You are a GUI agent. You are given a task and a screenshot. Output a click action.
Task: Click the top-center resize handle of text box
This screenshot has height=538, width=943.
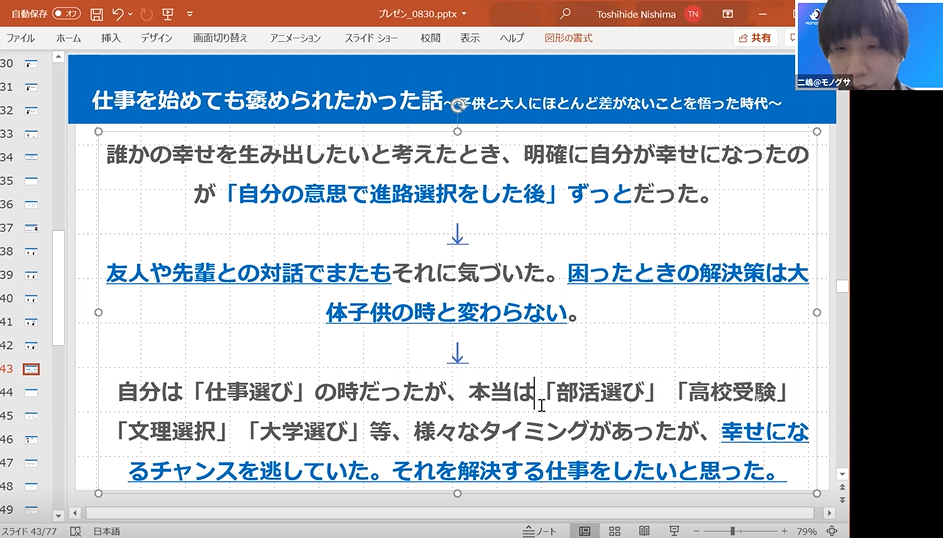tap(457, 131)
